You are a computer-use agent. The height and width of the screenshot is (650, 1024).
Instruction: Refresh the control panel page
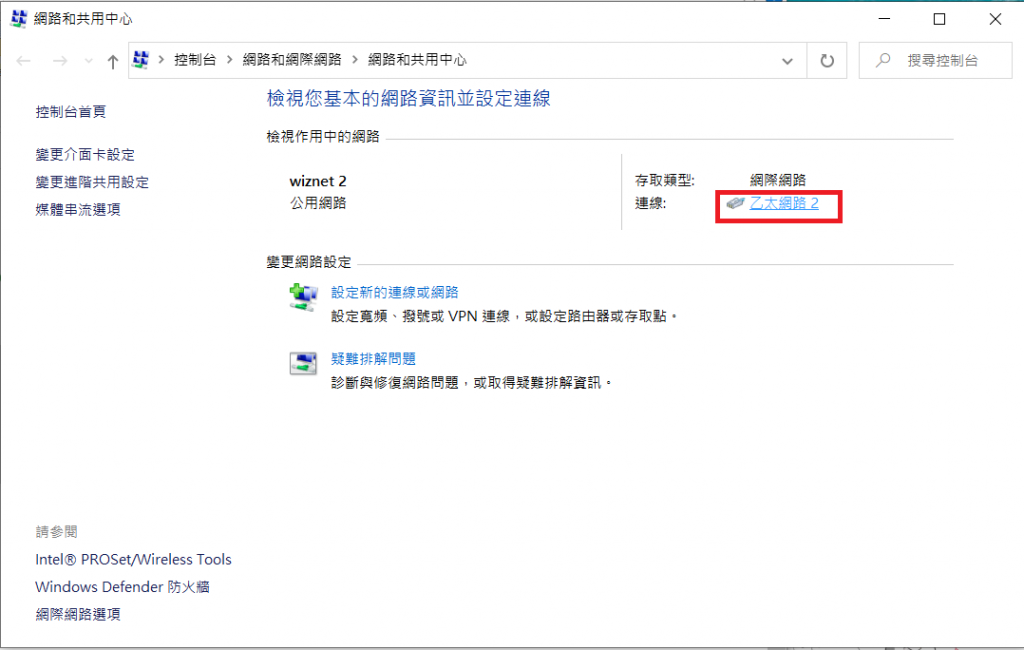[x=827, y=61]
